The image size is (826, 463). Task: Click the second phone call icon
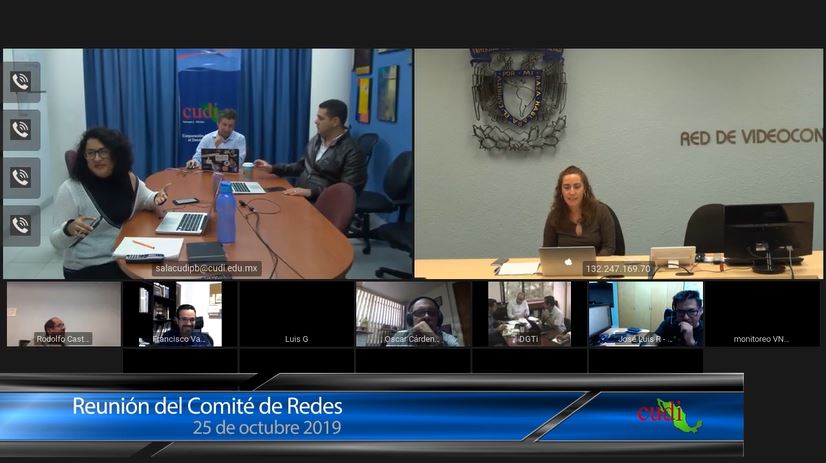pos(21,130)
